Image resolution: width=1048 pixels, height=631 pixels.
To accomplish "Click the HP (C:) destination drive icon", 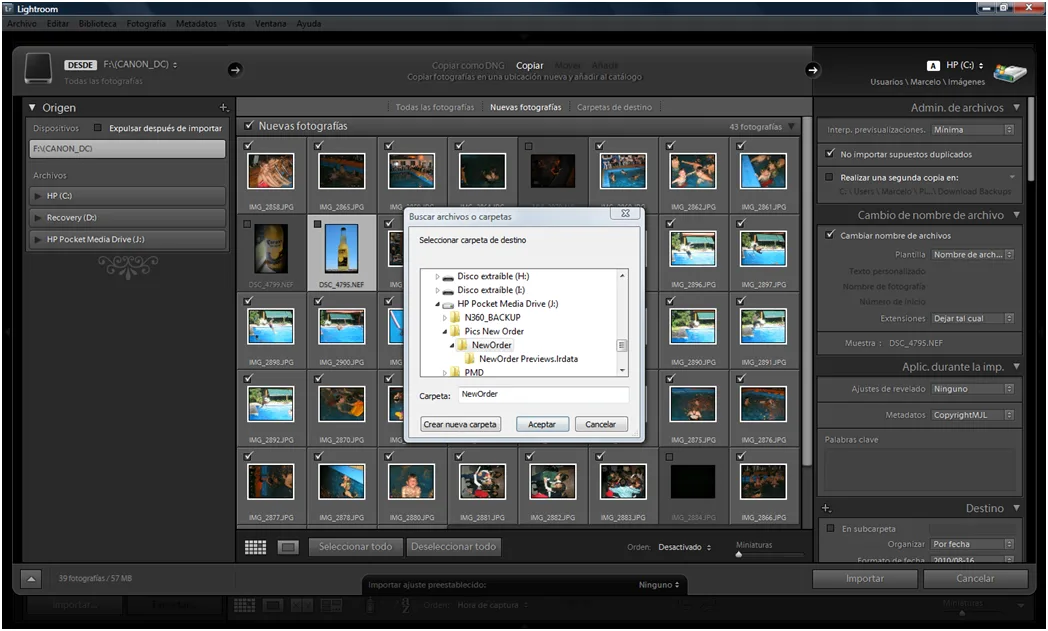I will pyautogui.click(x=1011, y=73).
